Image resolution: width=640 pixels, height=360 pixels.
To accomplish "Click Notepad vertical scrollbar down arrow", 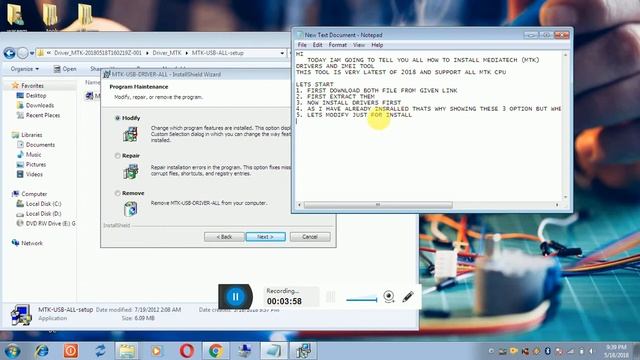I will tap(565, 198).
